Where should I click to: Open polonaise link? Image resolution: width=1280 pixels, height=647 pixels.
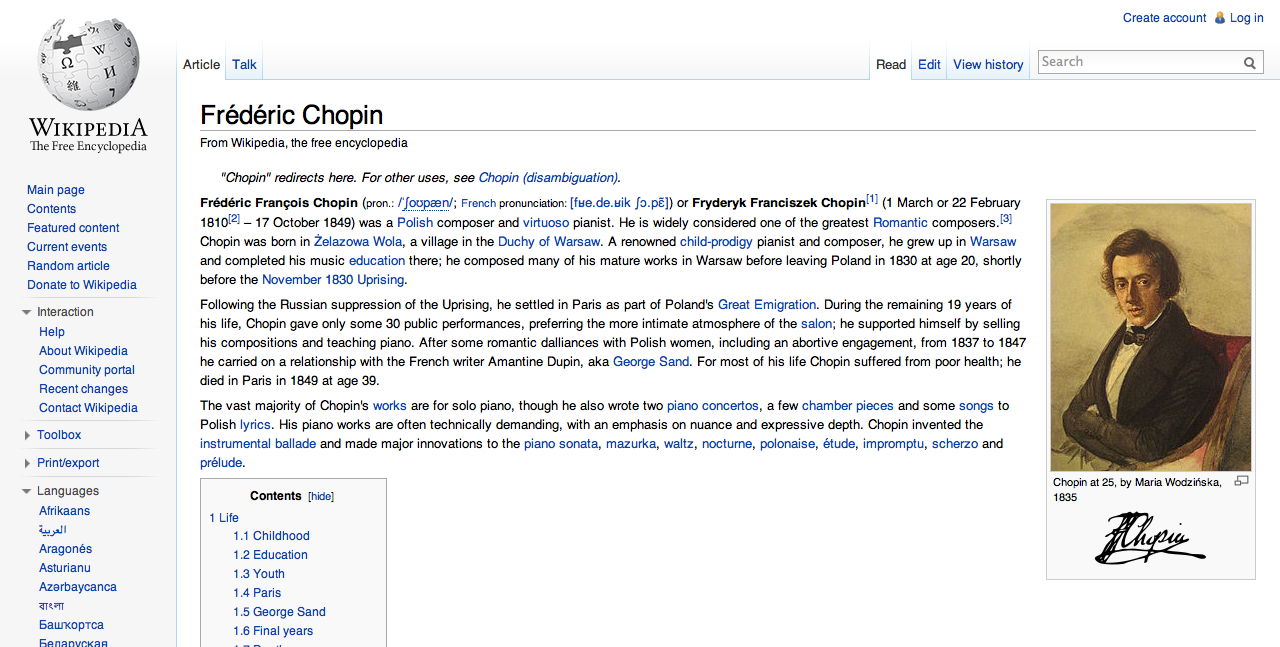click(787, 444)
